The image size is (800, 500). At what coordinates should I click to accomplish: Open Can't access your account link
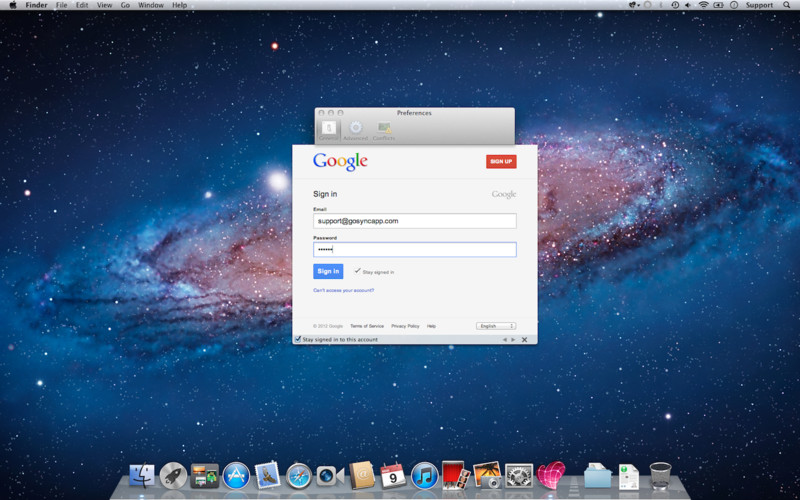click(x=343, y=290)
